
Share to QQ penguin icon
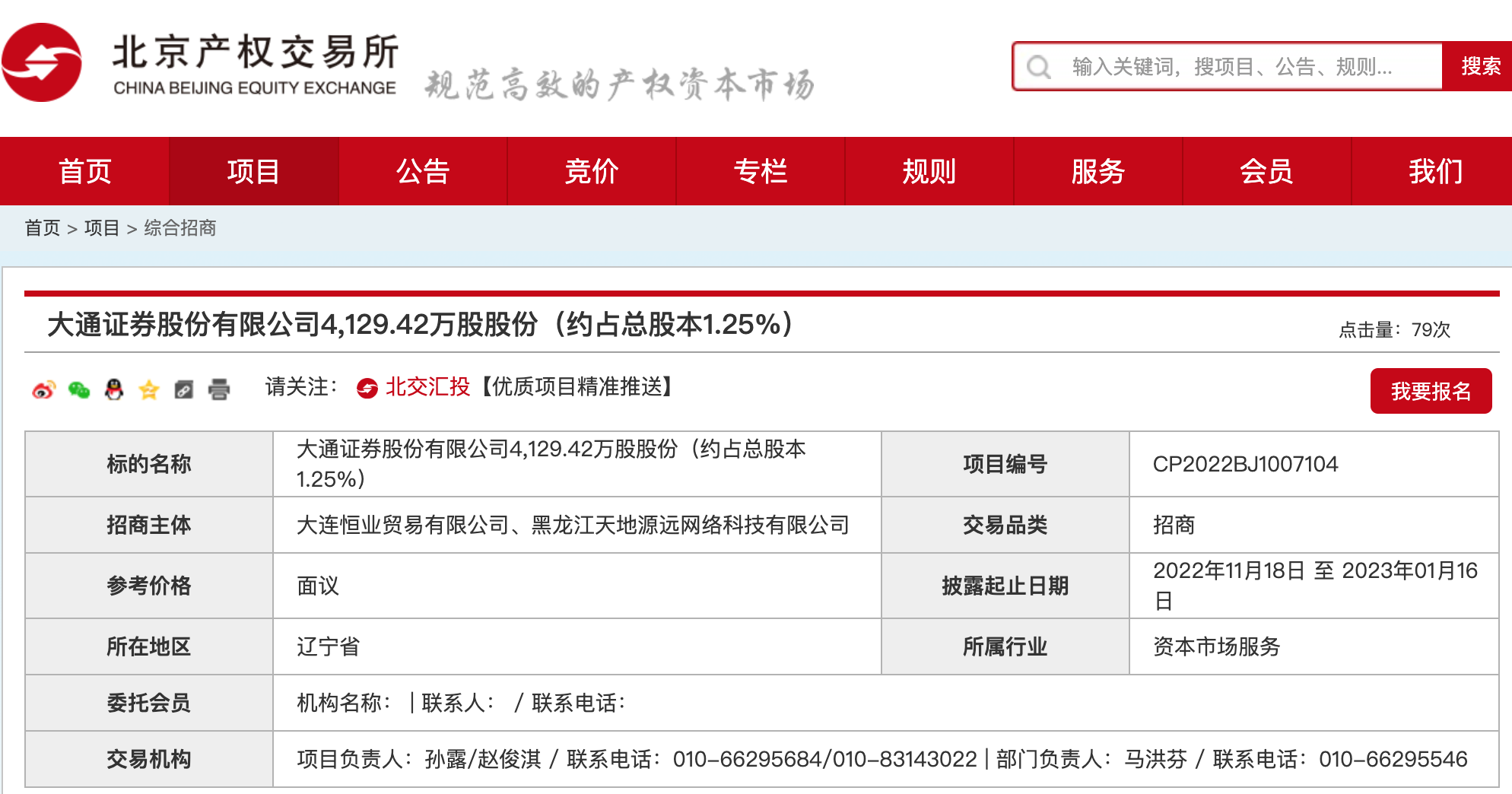(114, 389)
